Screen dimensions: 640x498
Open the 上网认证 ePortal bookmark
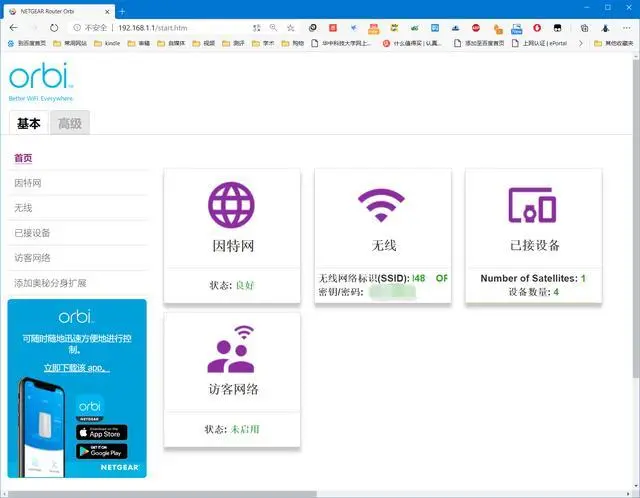click(540, 43)
